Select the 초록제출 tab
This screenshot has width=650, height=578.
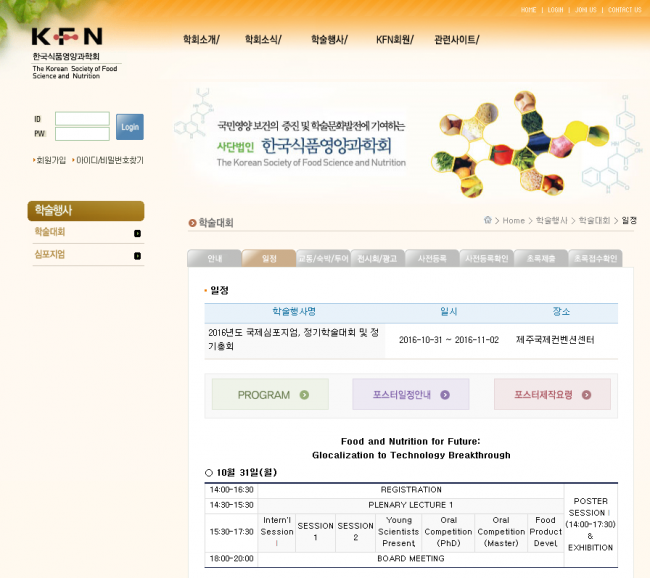[541, 258]
